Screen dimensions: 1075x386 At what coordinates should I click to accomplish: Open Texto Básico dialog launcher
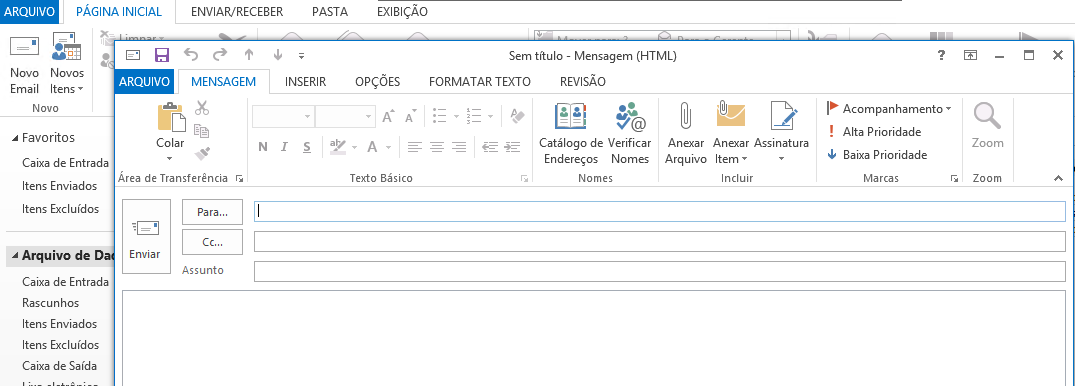click(x=524, y=178)
